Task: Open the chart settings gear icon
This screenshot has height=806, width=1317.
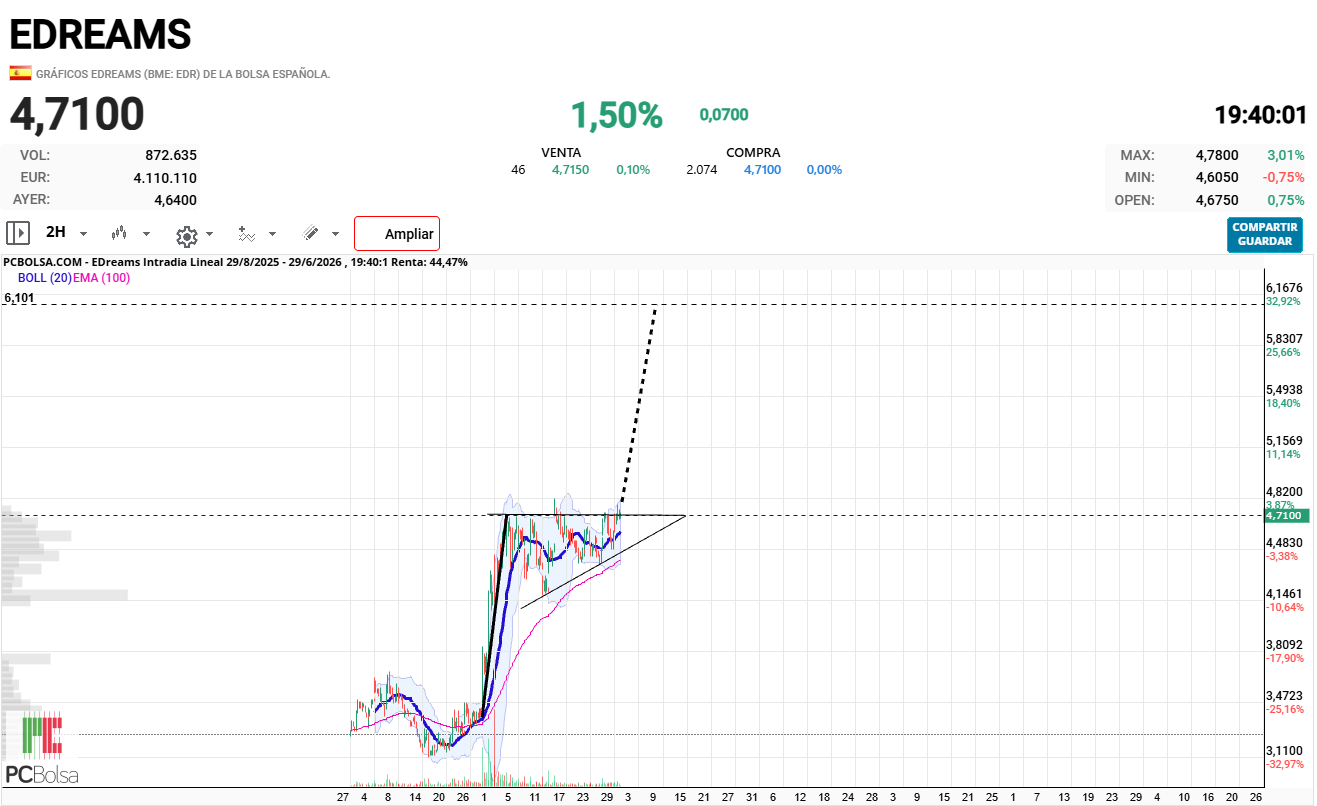Action: click(186, 235)
